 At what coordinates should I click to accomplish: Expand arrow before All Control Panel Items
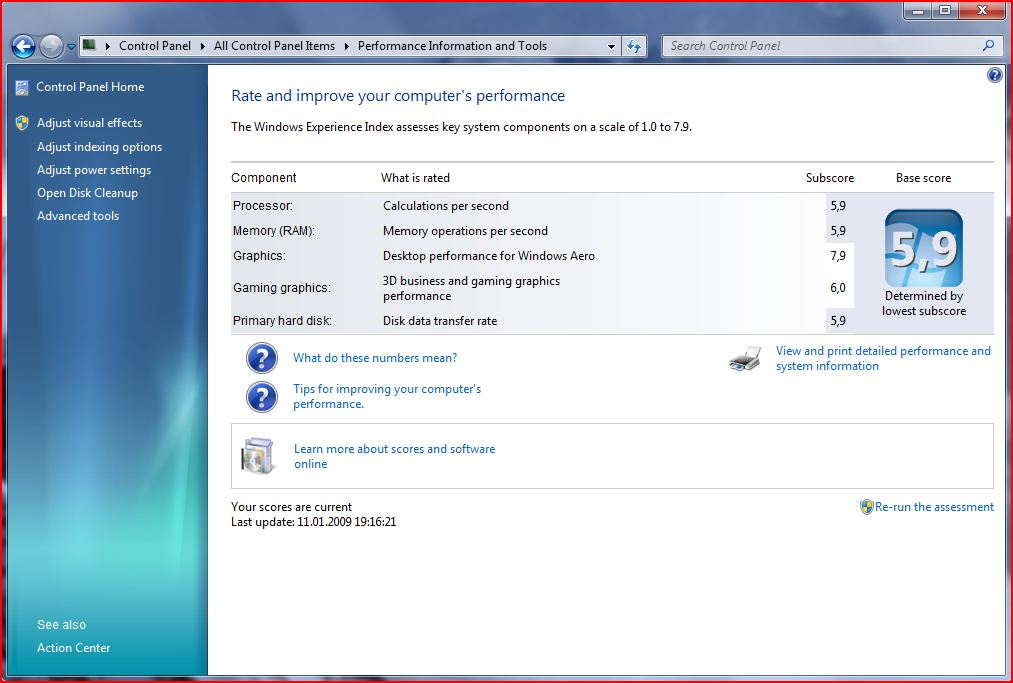coord(202,47)
